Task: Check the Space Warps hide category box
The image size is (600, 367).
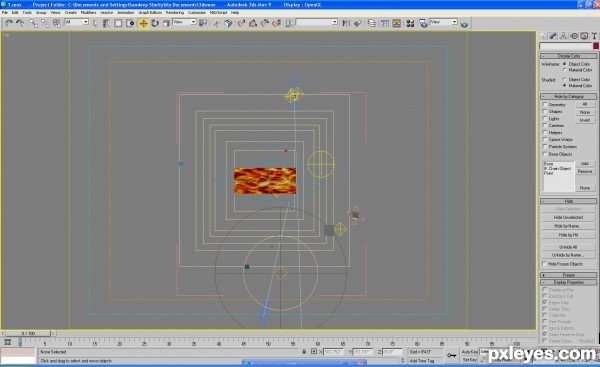Action: coord(545,140)
